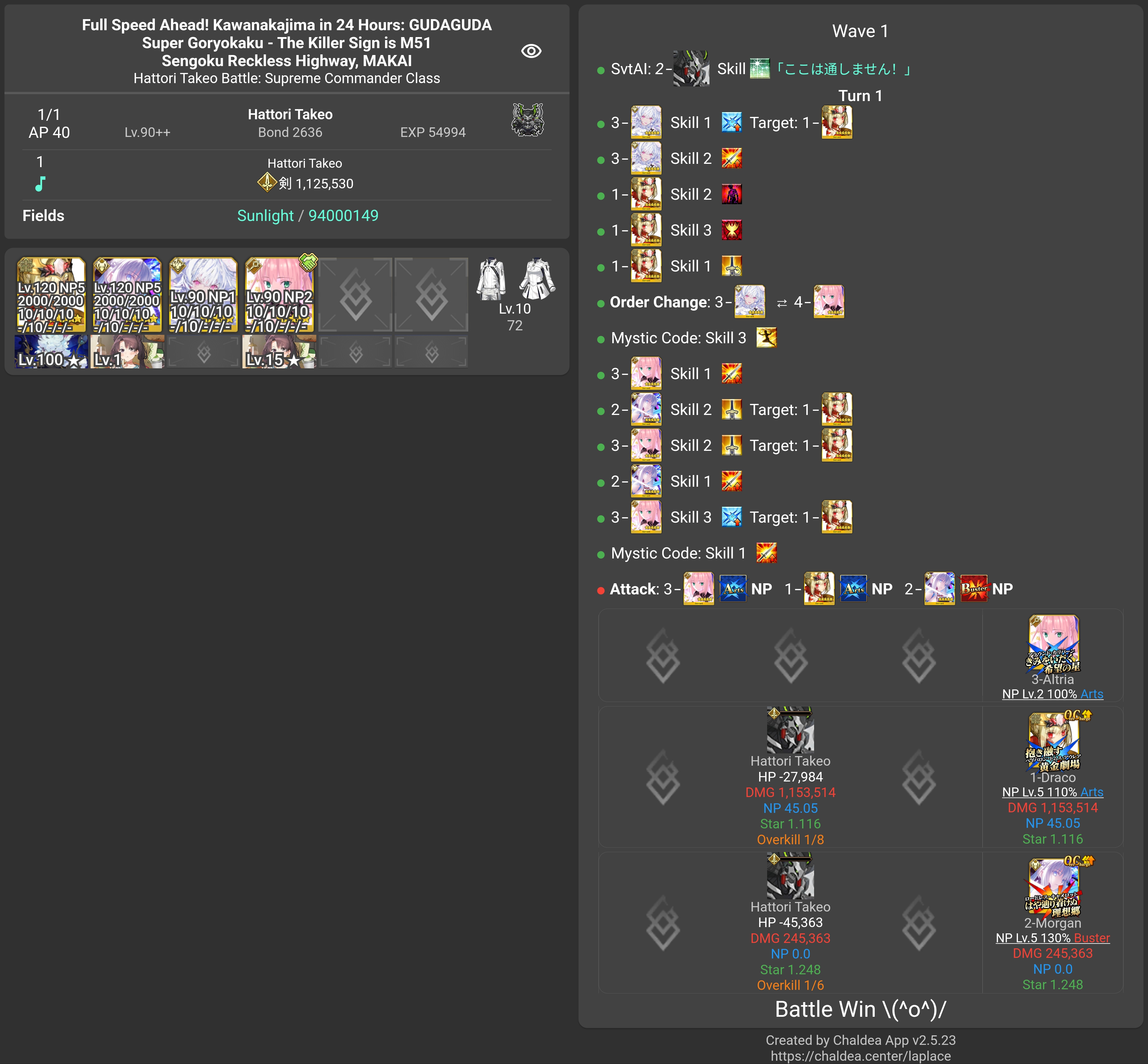The image size is (1148, 1064).
Task: Click the SvtAI enemy skill icon in Wave 1
Action: [759, 69]
